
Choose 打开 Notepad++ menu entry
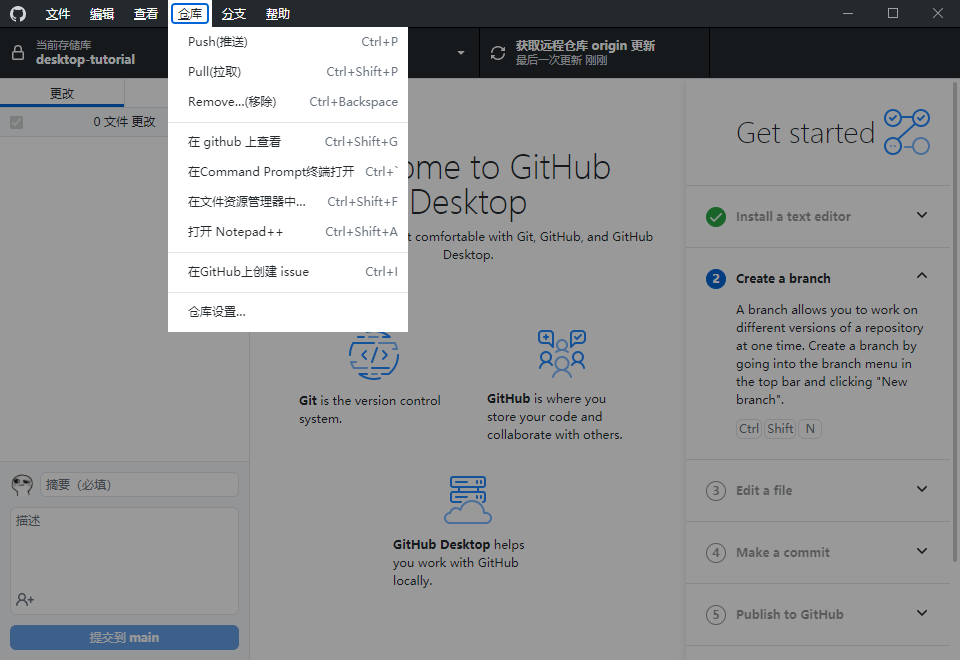[288, 232]
